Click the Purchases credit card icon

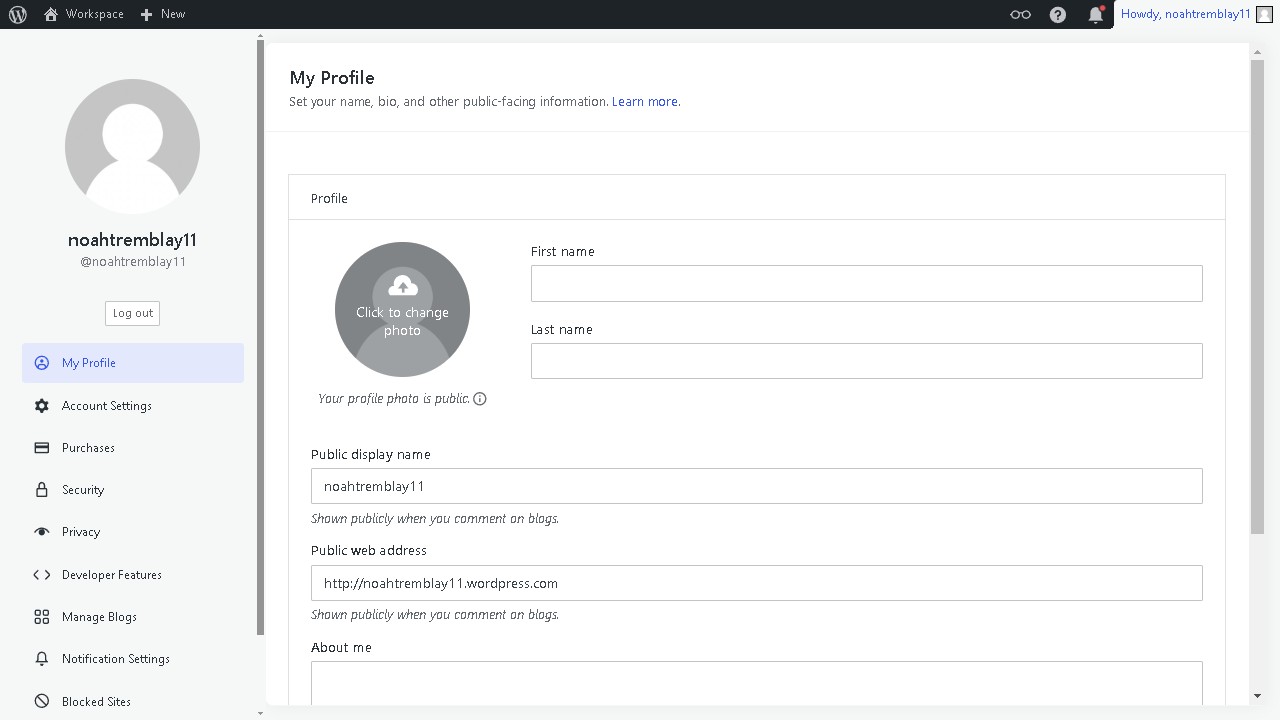point(42,448)
